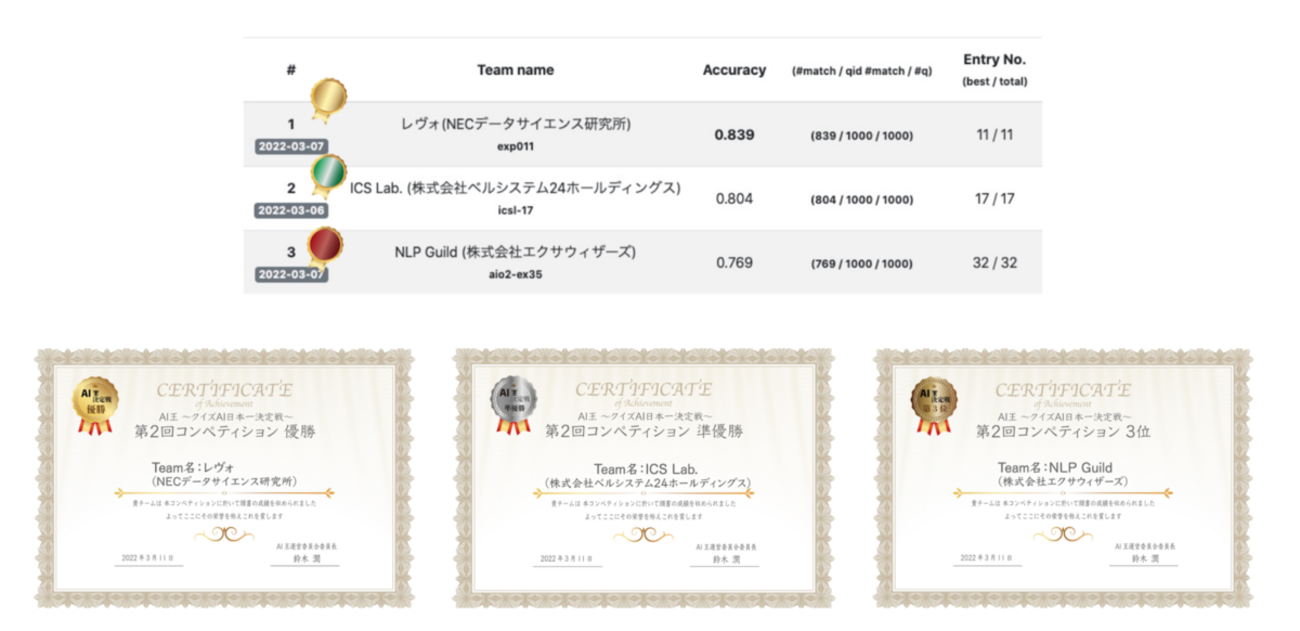Click the submission name "exp011"
1300x631 pixels.
pyautogui.click(x=516, y=146)
